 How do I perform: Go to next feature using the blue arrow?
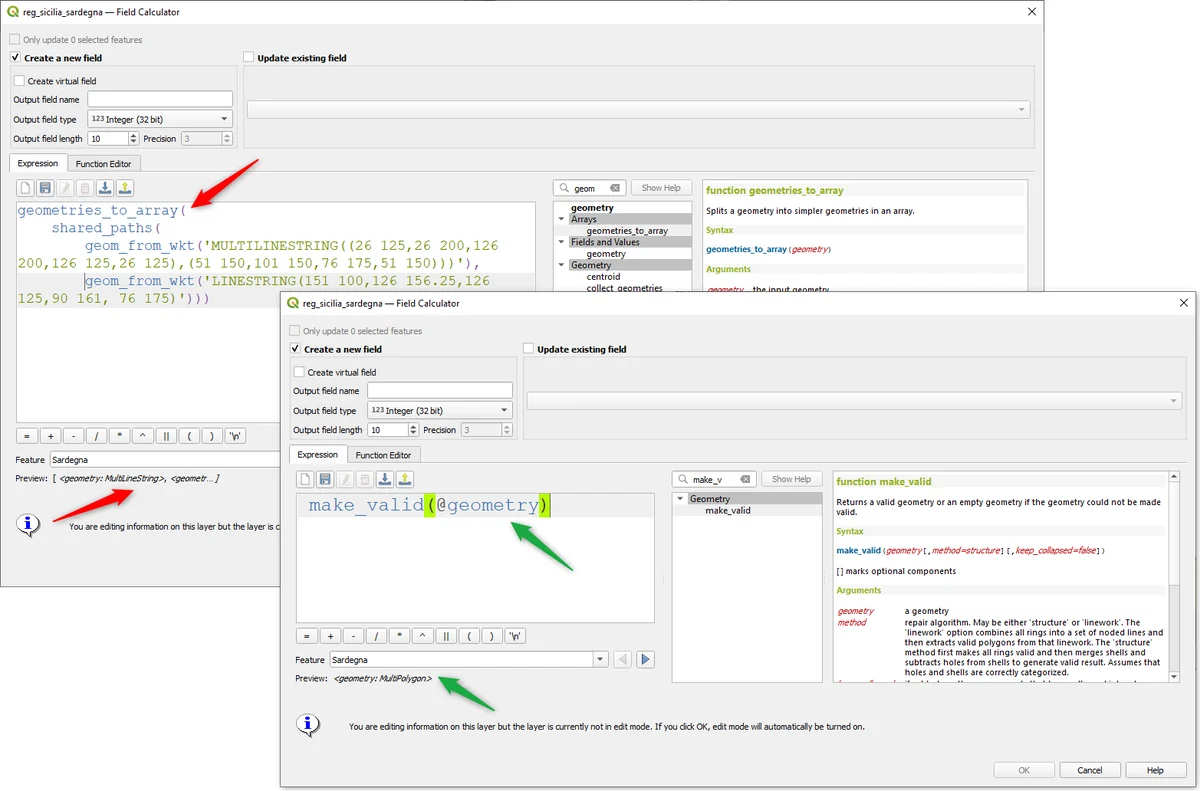[646, 660]
